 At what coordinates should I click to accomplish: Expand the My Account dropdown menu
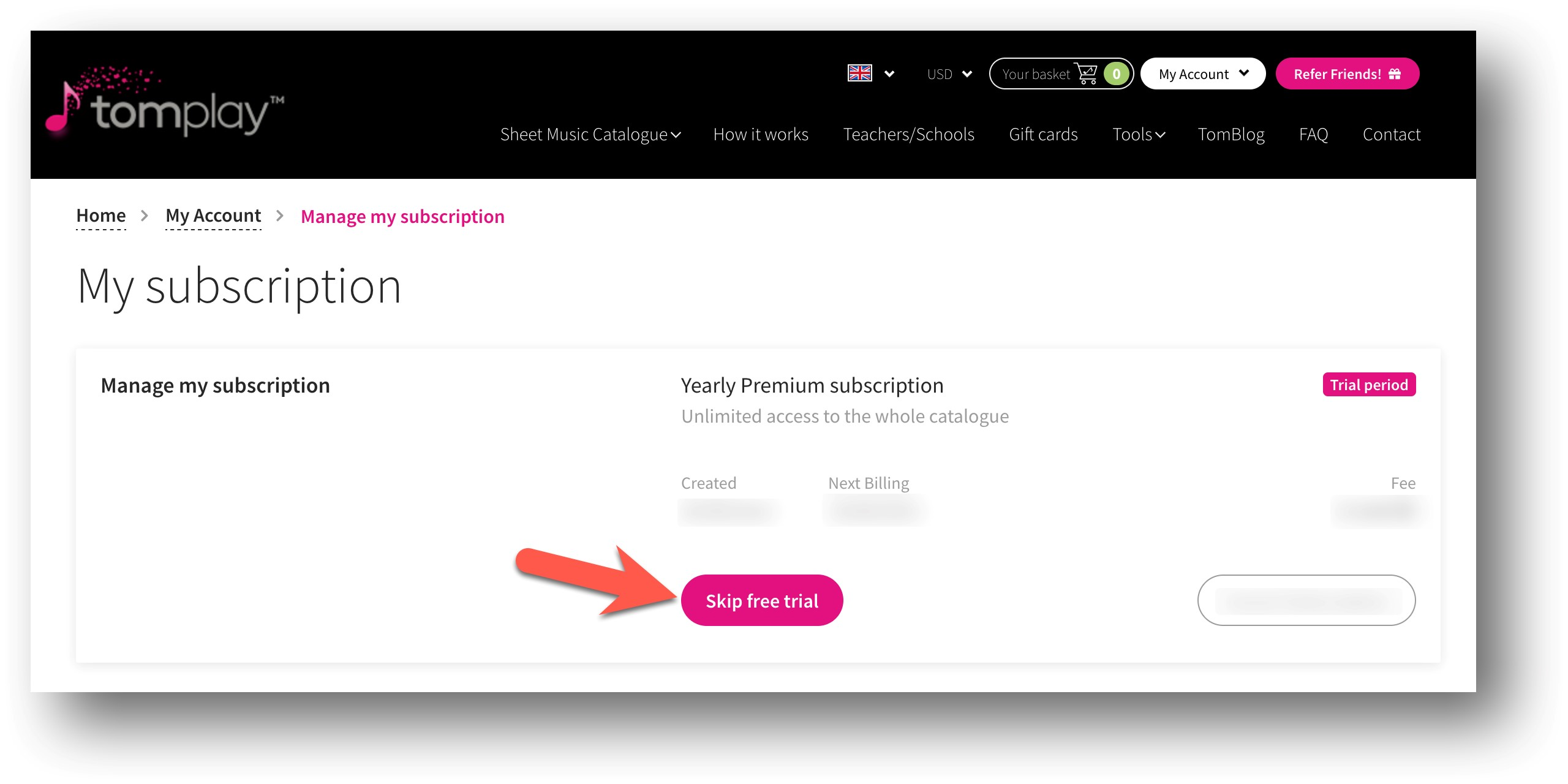click(1203, 73)
